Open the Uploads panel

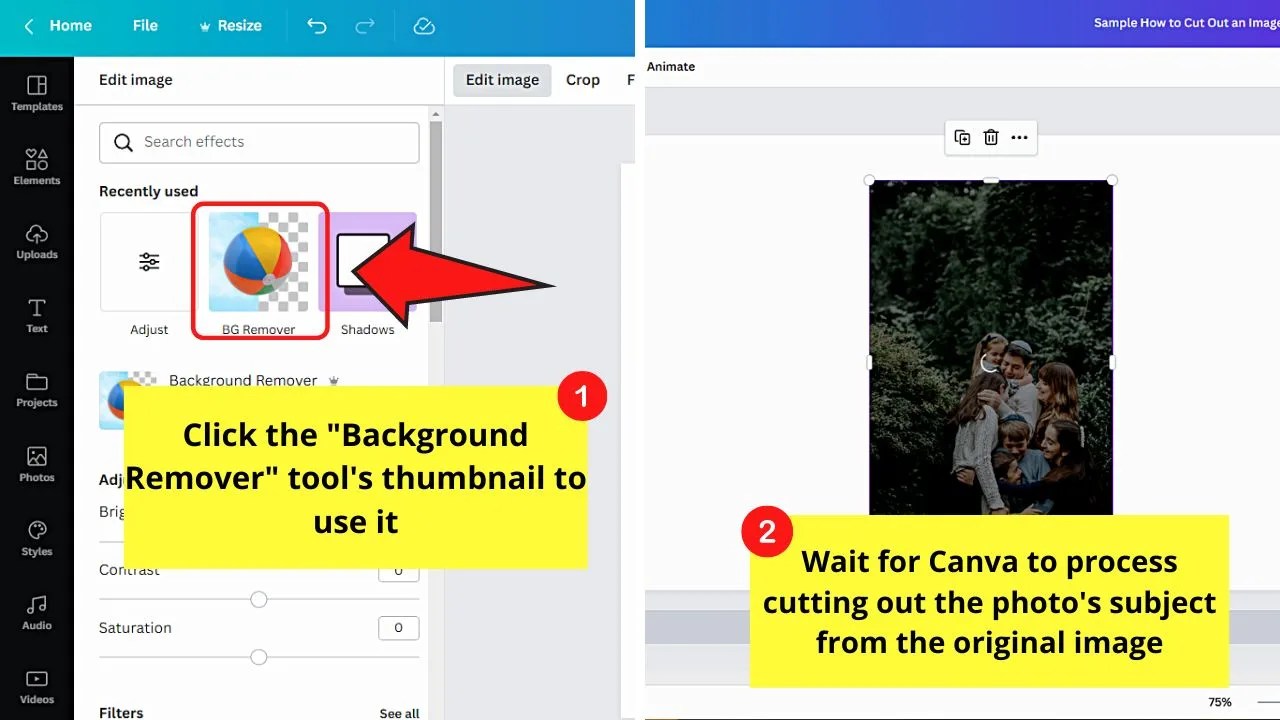coord(36,240)
